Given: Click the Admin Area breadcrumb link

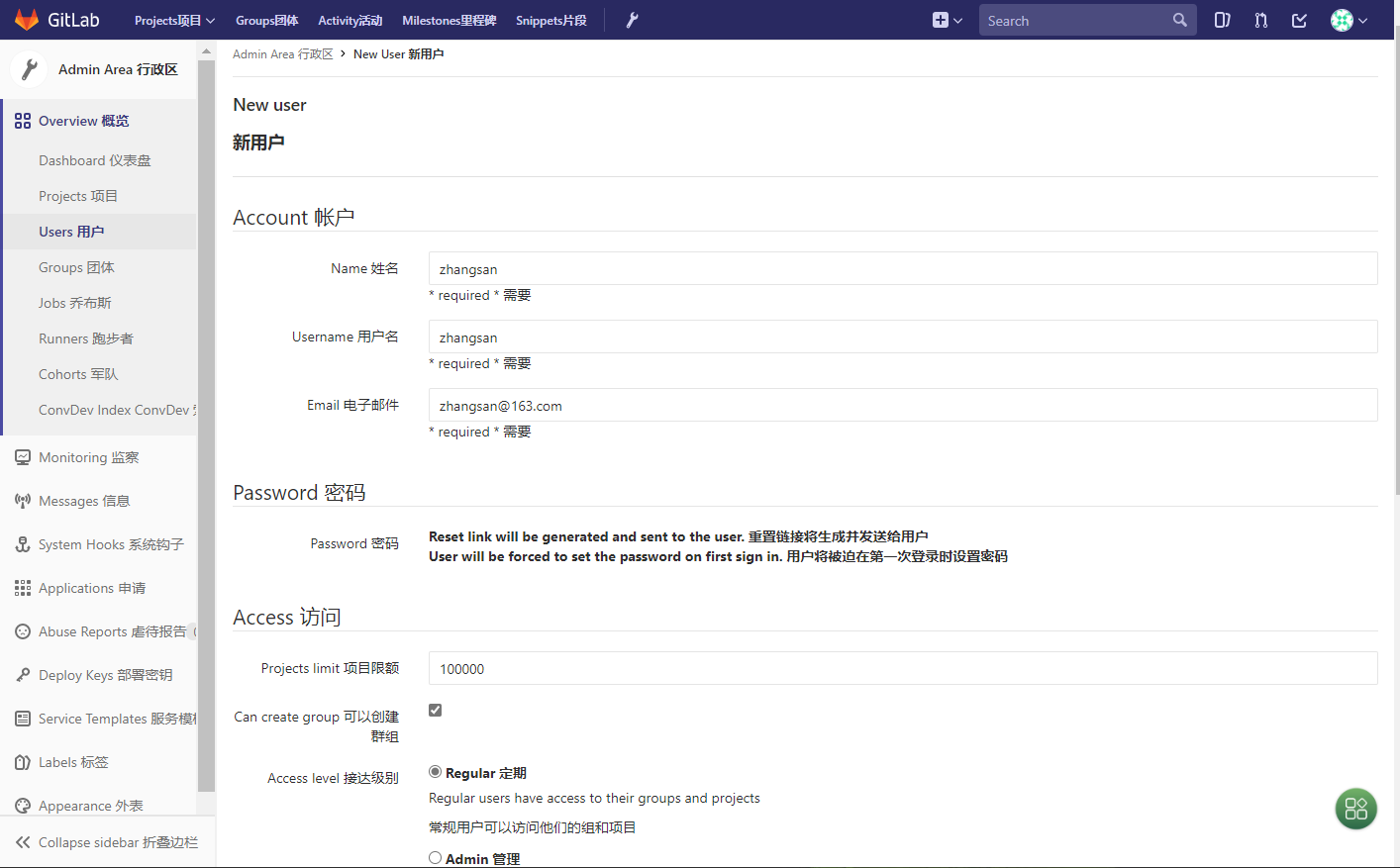Looking at the screenshot, I should pyautogui.click(x=282, y=54).
